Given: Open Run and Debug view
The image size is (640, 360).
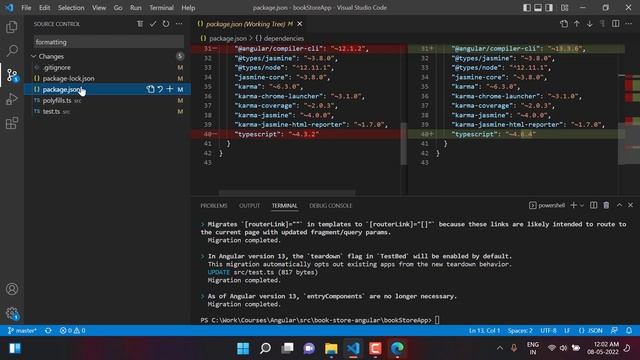Looking at the screenshot, I should click(12, 99).
